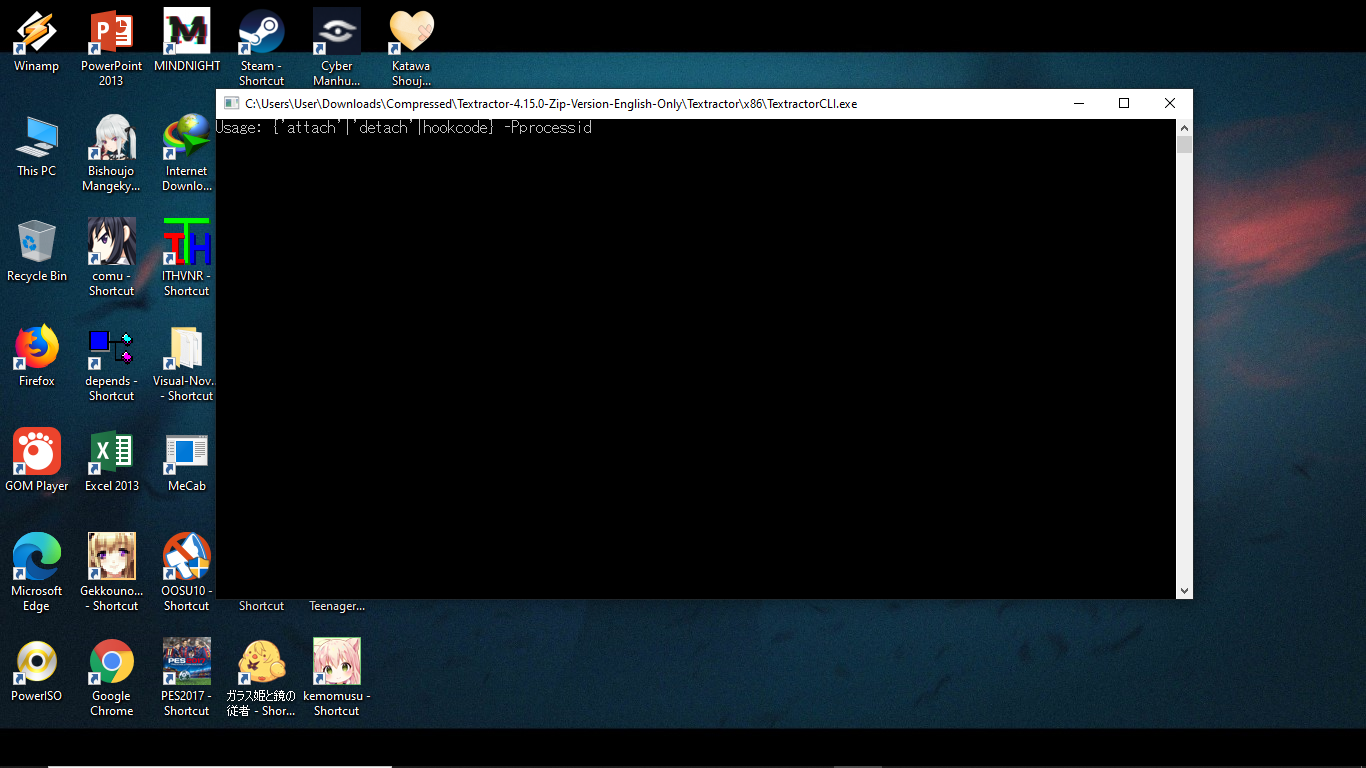Open the TextractorCLI window system menu icon
The width and height of the screenshot is (1366, 768).
(x=231, y=103)
